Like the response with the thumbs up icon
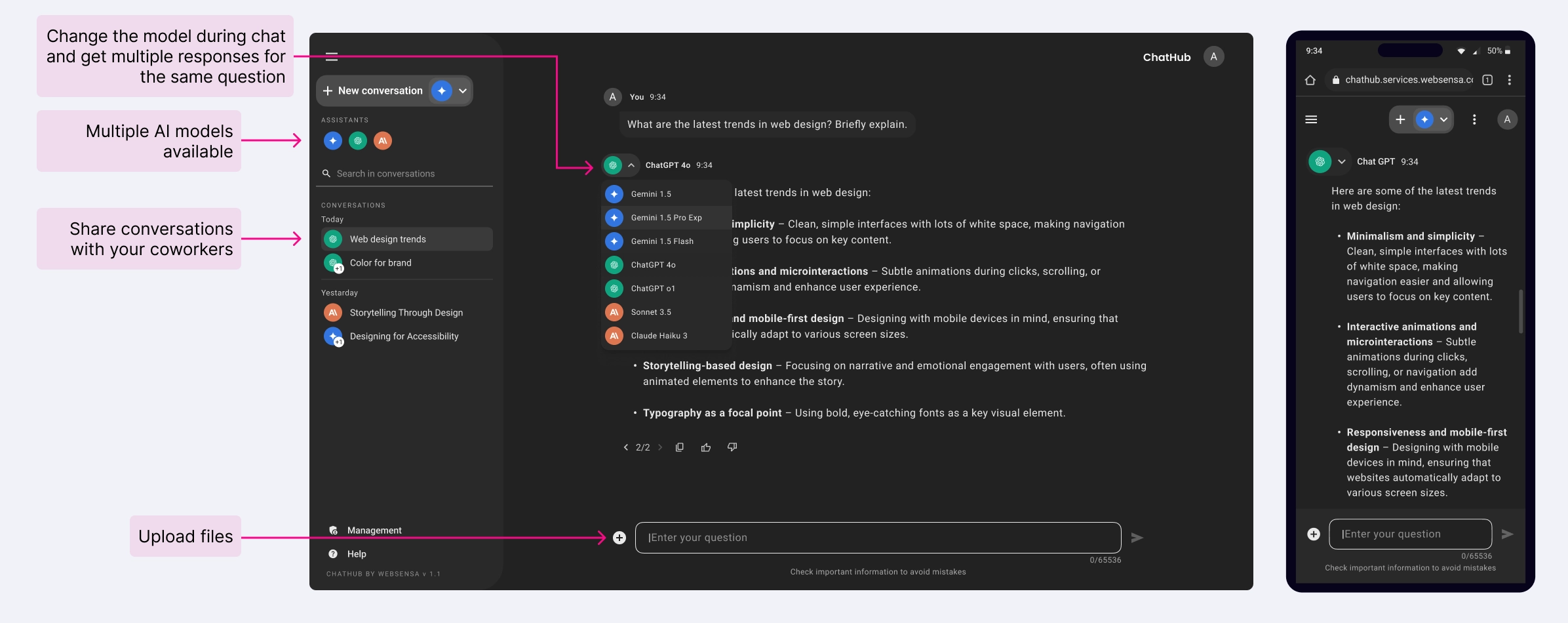 706,447
